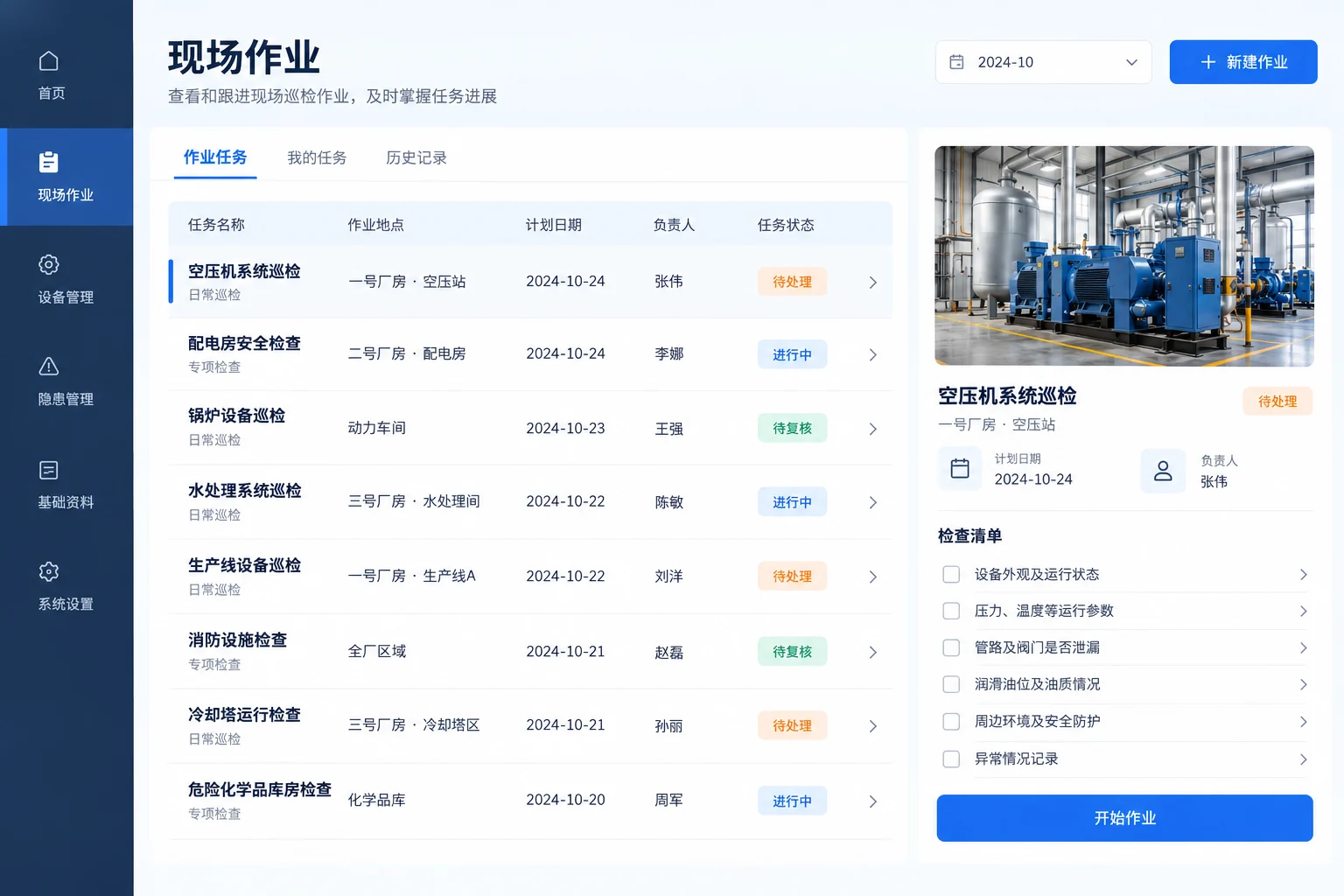1344x896 pixels.
Task: Check the 压力、温度等运行参数 checkbox
Action: pyautogui.click(x=951, y=611)
